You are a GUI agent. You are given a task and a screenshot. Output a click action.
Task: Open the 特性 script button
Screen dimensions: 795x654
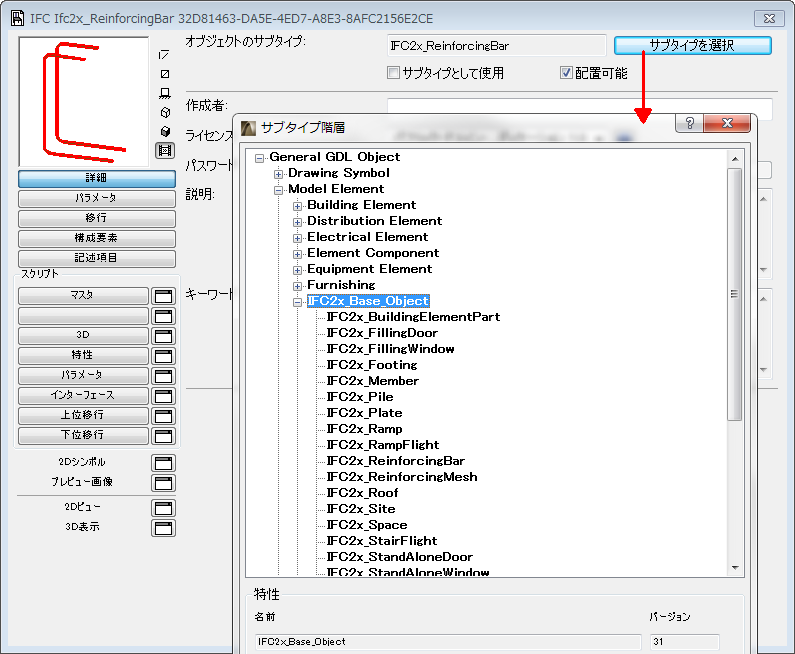[83, 355]
